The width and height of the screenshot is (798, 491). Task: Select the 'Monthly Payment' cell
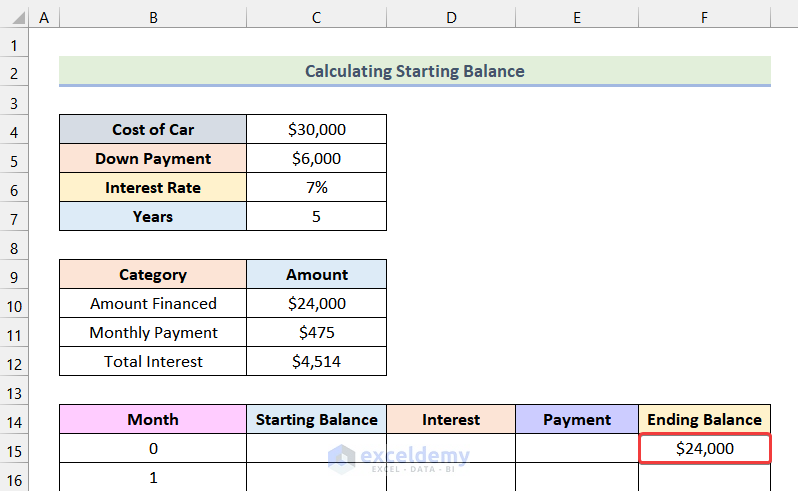tap(153, 332)
